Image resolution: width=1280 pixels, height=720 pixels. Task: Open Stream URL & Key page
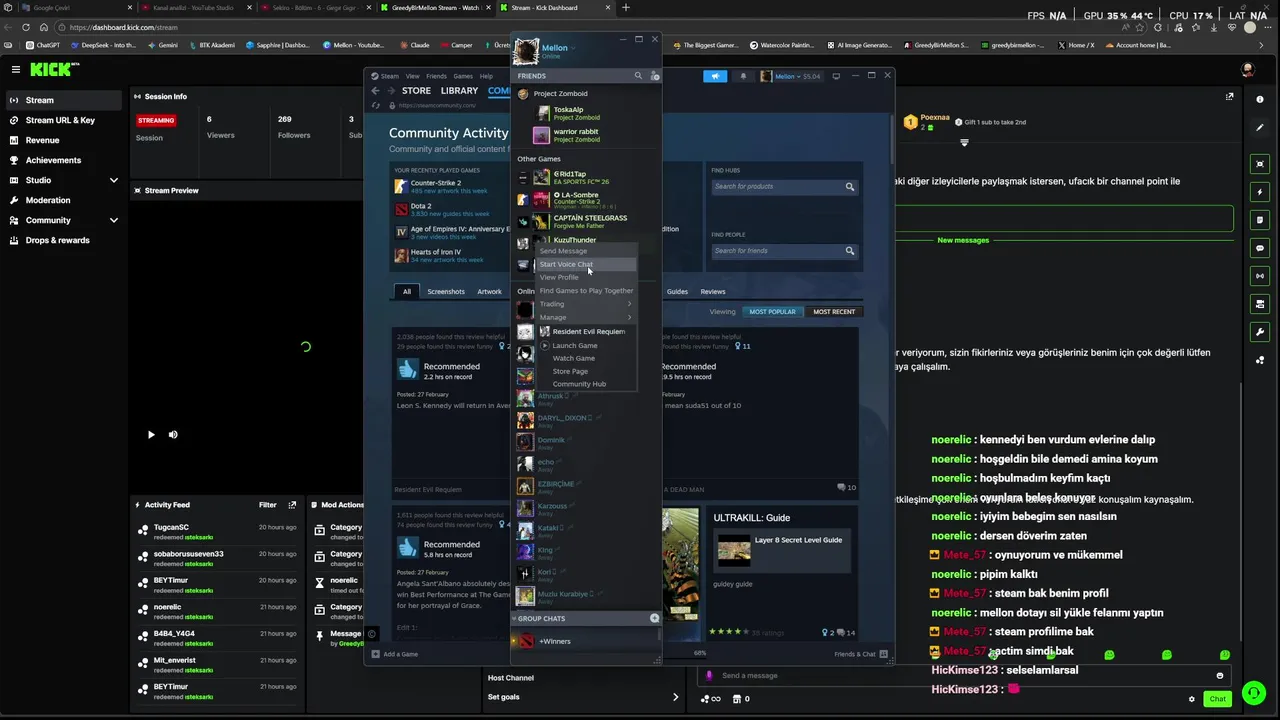pyautogui.click(x=60, y=120)
